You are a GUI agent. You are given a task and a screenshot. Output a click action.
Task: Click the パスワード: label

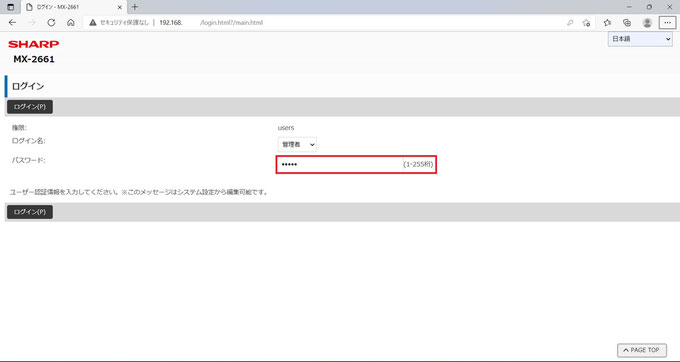(29, 160)
